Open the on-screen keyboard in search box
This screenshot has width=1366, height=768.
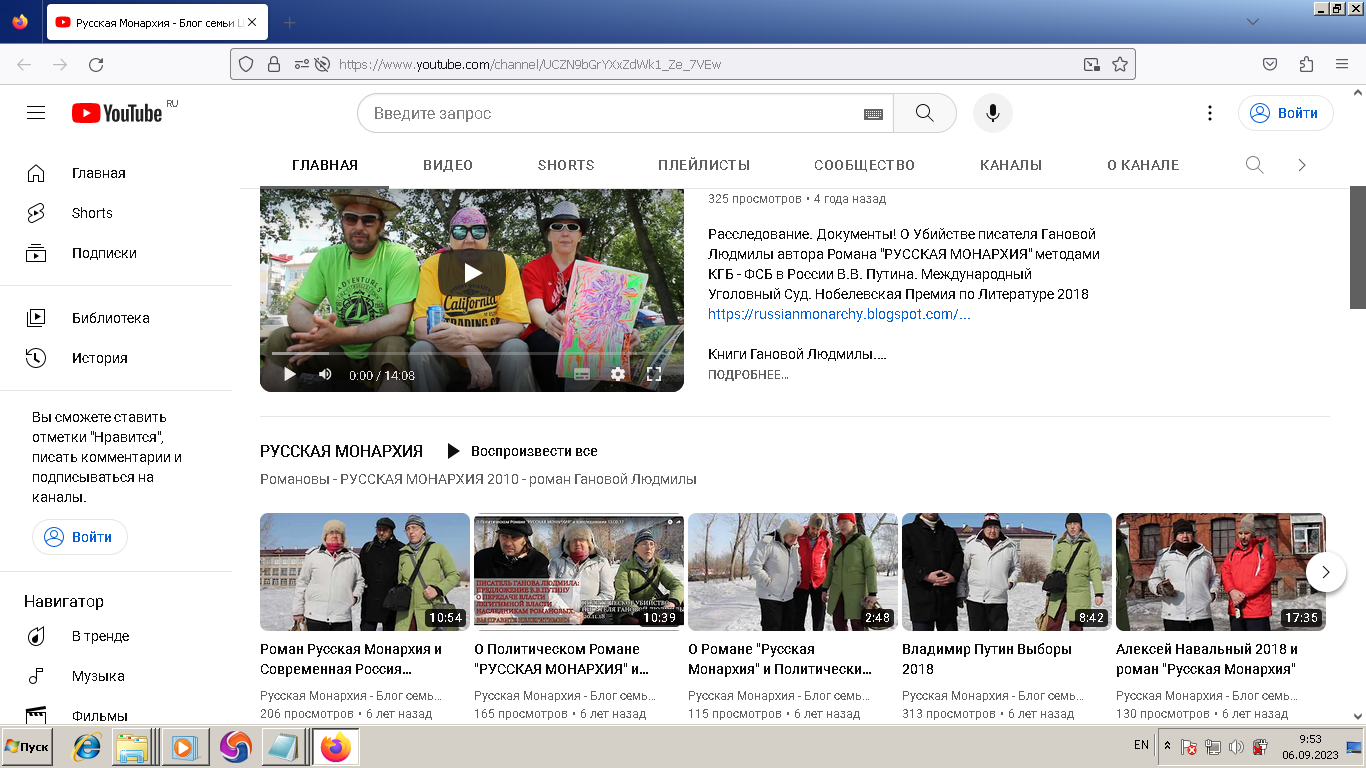(x=873, y=114)
